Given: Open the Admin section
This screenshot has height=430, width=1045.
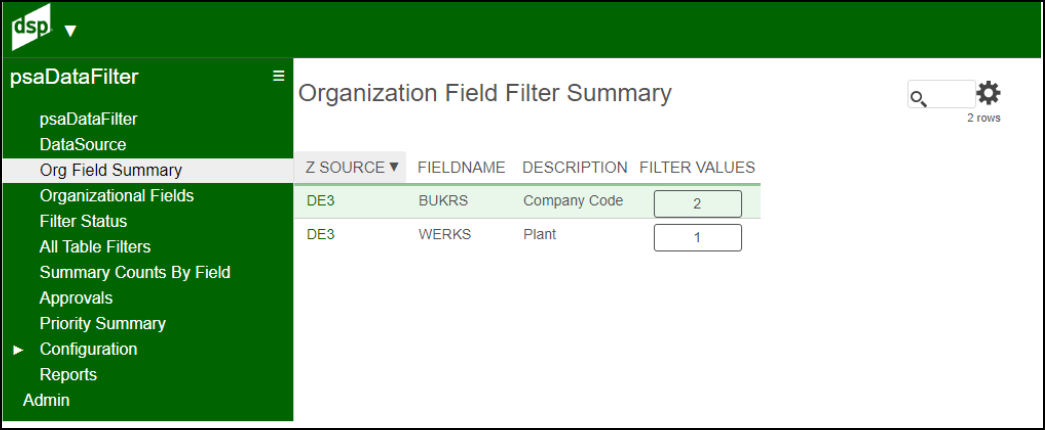Looking at the screenshot, I should click(x=46, y=401).
